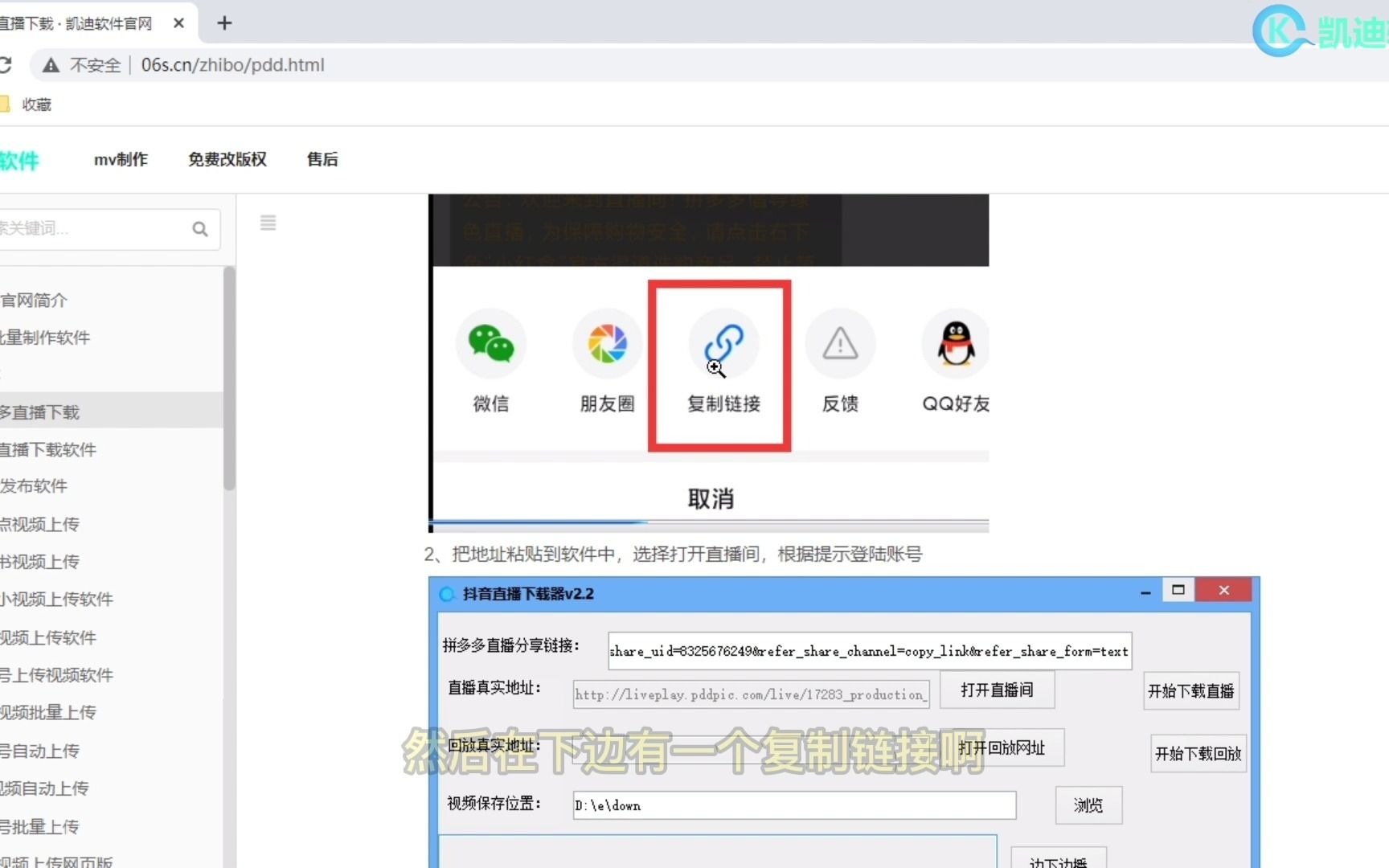Open 直播下载软件 sidebar entry
Image resolution: width=1389 pixels, height=868 pixels.
[48, 450]
